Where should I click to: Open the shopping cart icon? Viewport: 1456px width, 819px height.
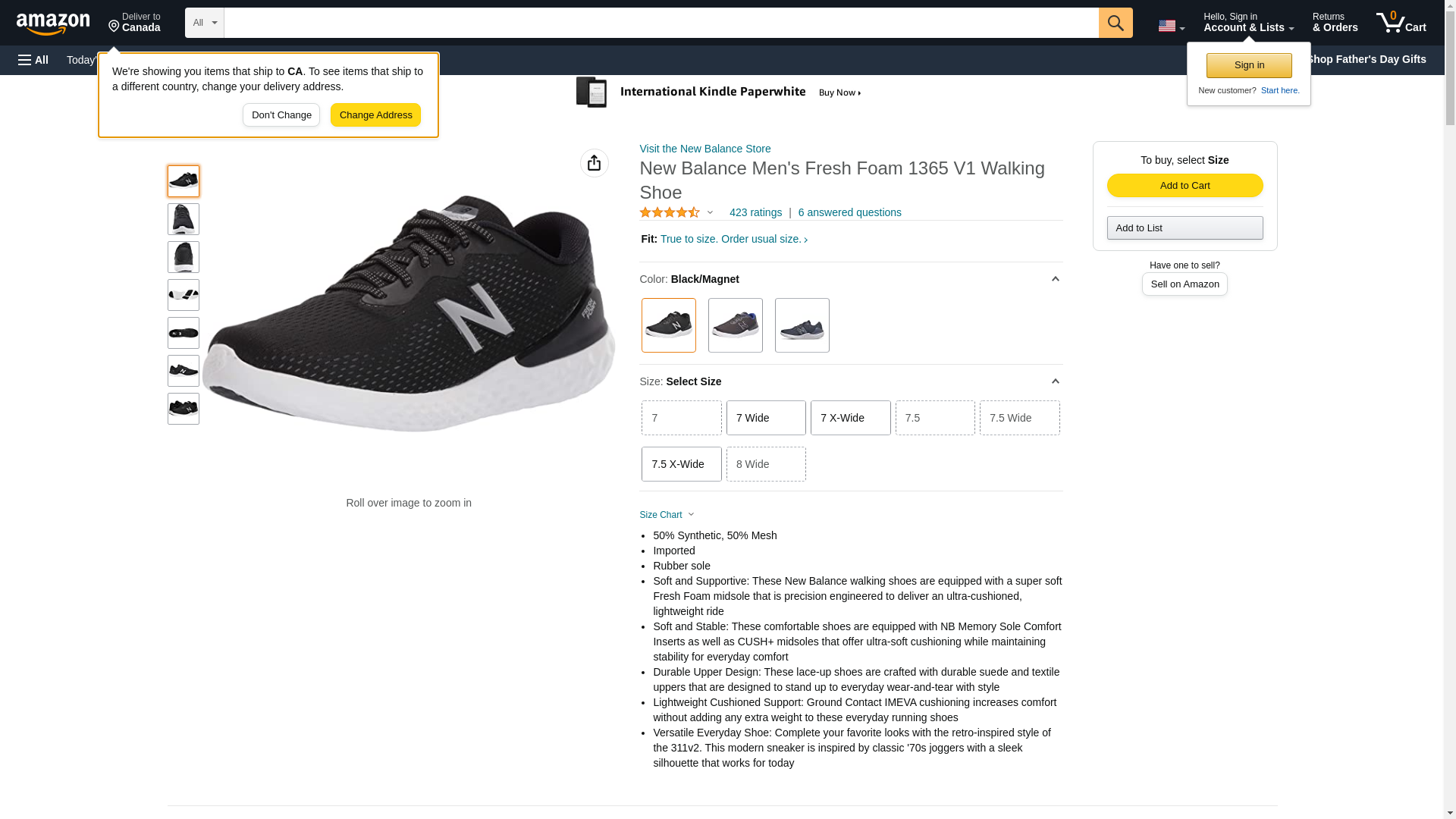pos(1400,23)
